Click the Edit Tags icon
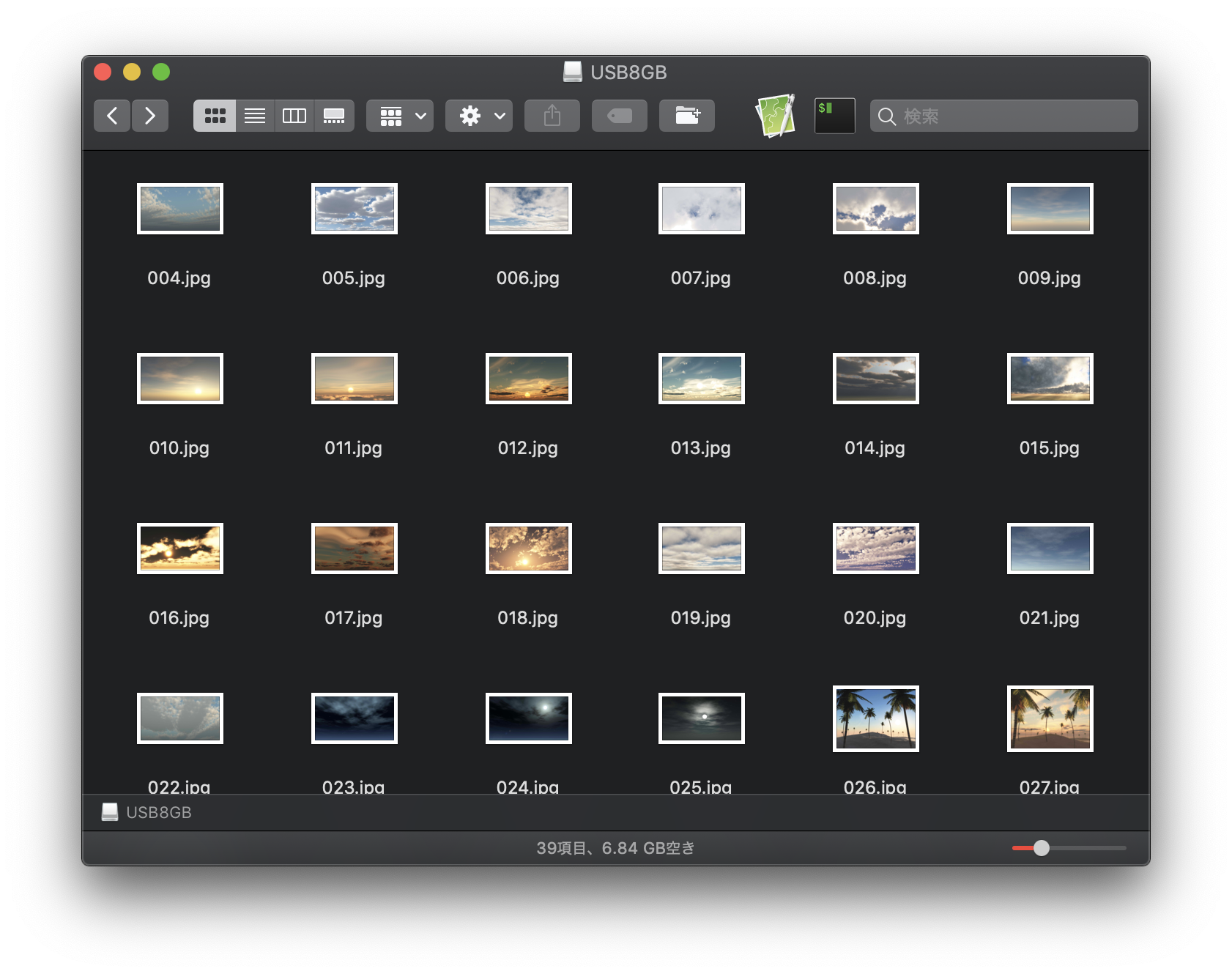Viewport: 1232px width, 974px height. coord(619,116)
